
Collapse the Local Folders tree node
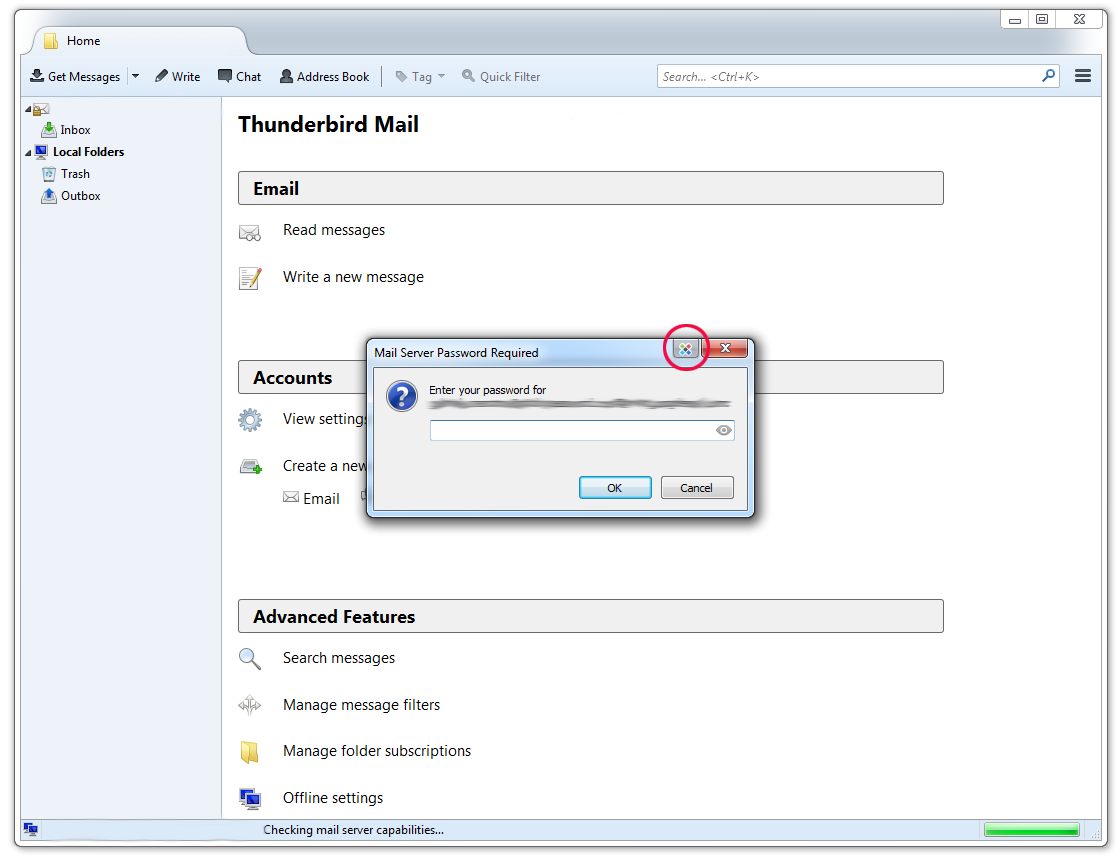[29, 153]
